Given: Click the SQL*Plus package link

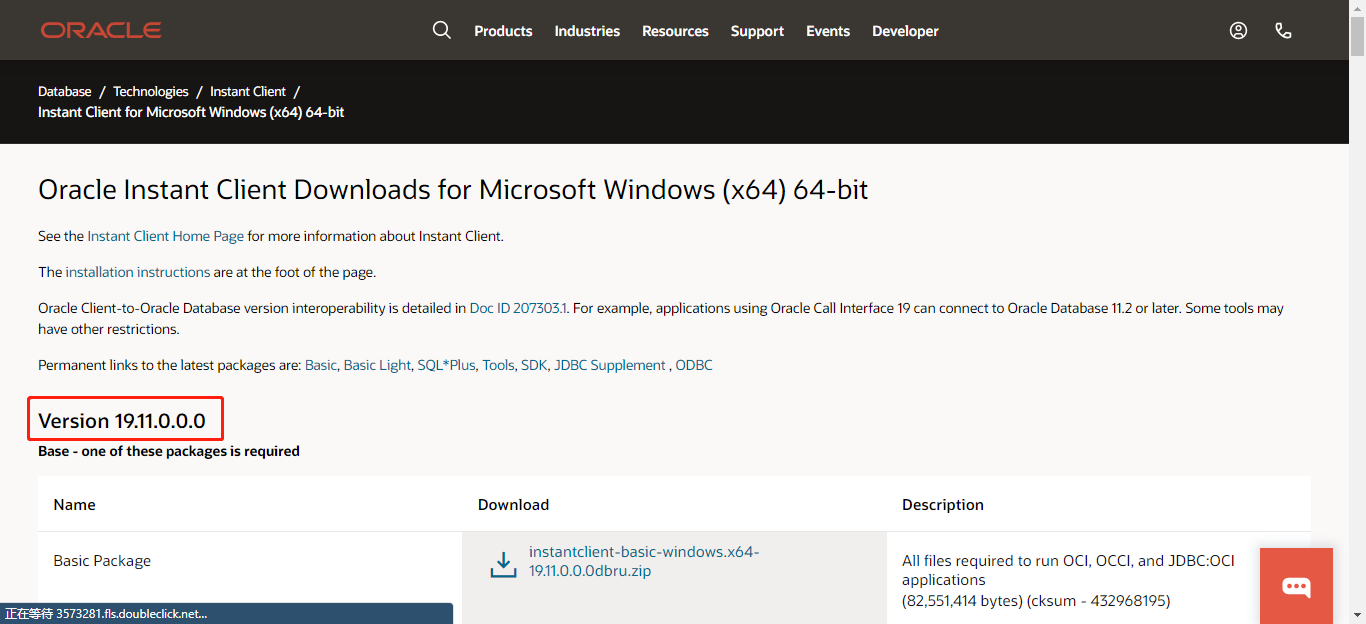Looking at the screenshot, I should [x=447, y=365].
